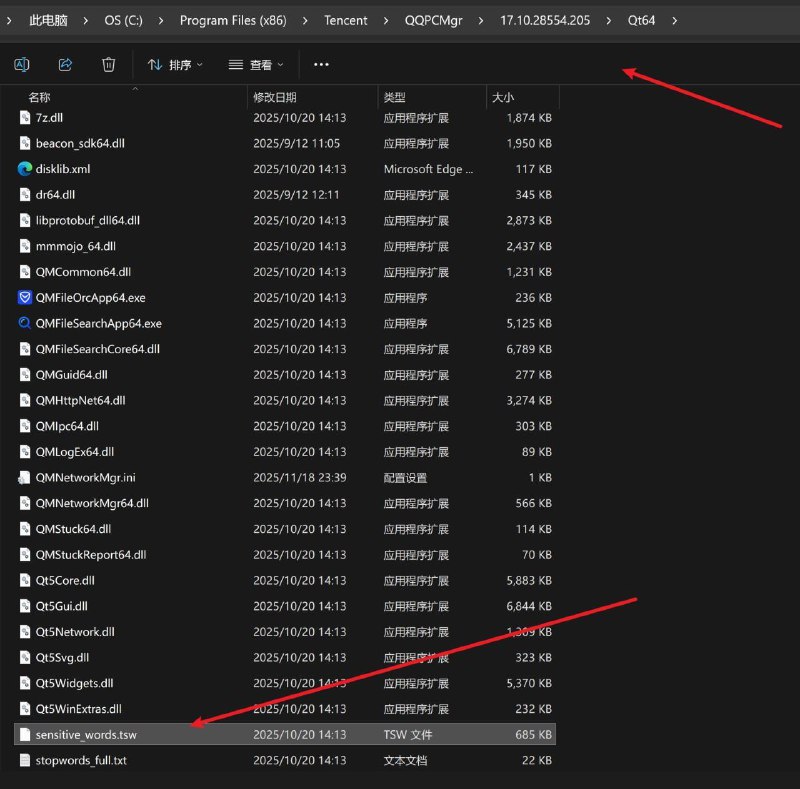Viewport: 800px width, 789px height.
Task: Expand the chevron after Tencent breadcrumb
Action: pos(386,20)
